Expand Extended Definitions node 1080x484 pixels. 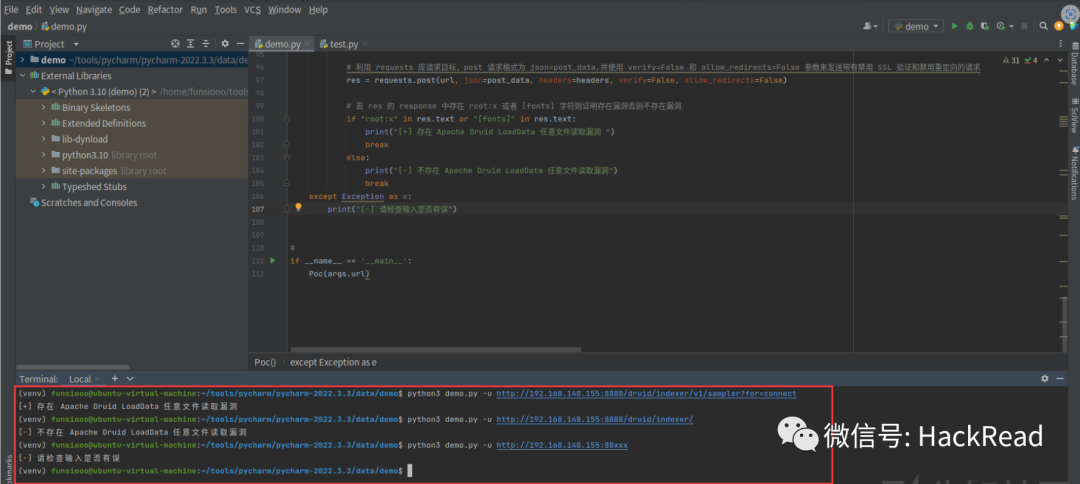pyautogui.click(x=44, y=123)
